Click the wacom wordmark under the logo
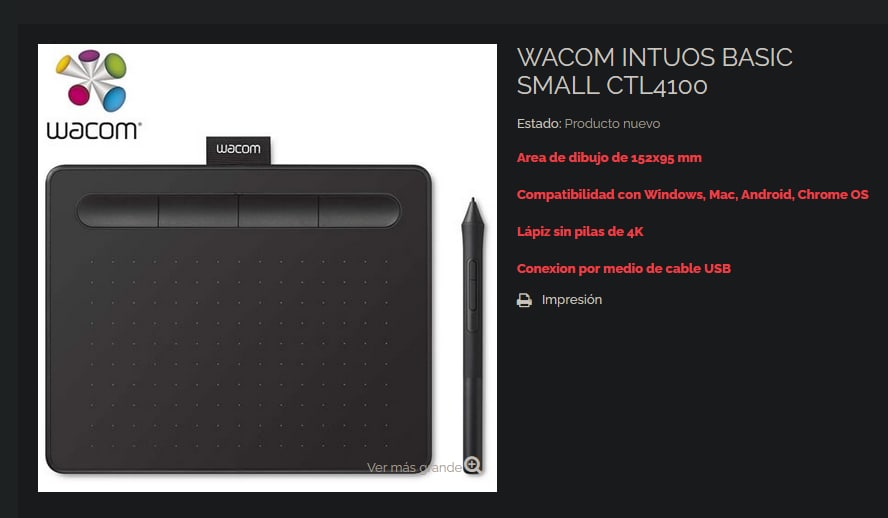The width and height of the screenshot is (888, 518). click(x=93, y=130)
